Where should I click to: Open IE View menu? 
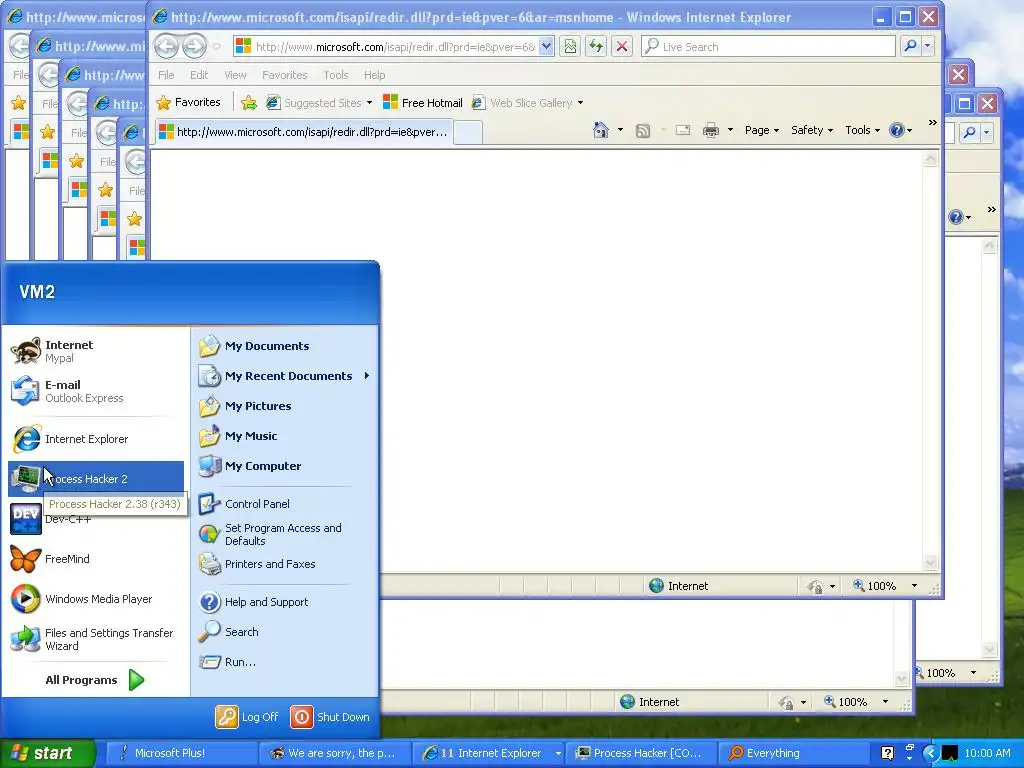235,75
